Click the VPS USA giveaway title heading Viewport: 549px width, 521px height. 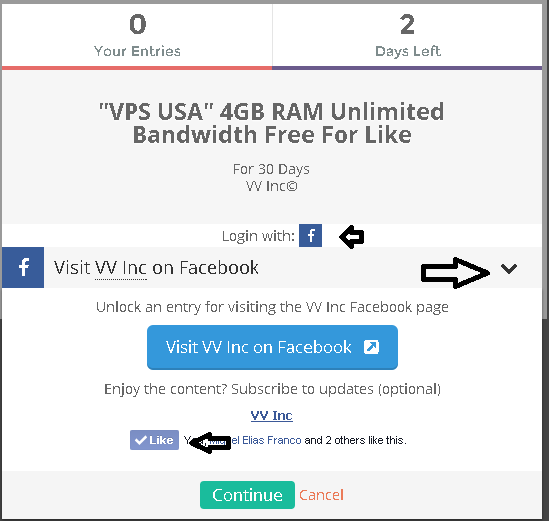tap(272, 123)
